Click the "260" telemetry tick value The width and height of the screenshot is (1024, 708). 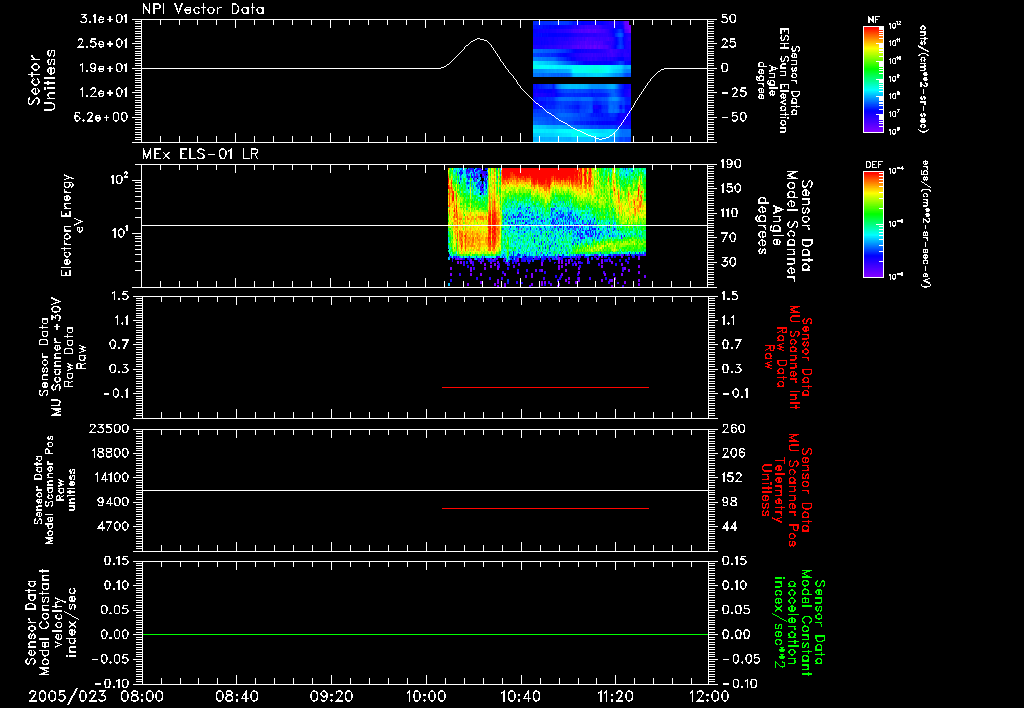(x=733, y=428)
